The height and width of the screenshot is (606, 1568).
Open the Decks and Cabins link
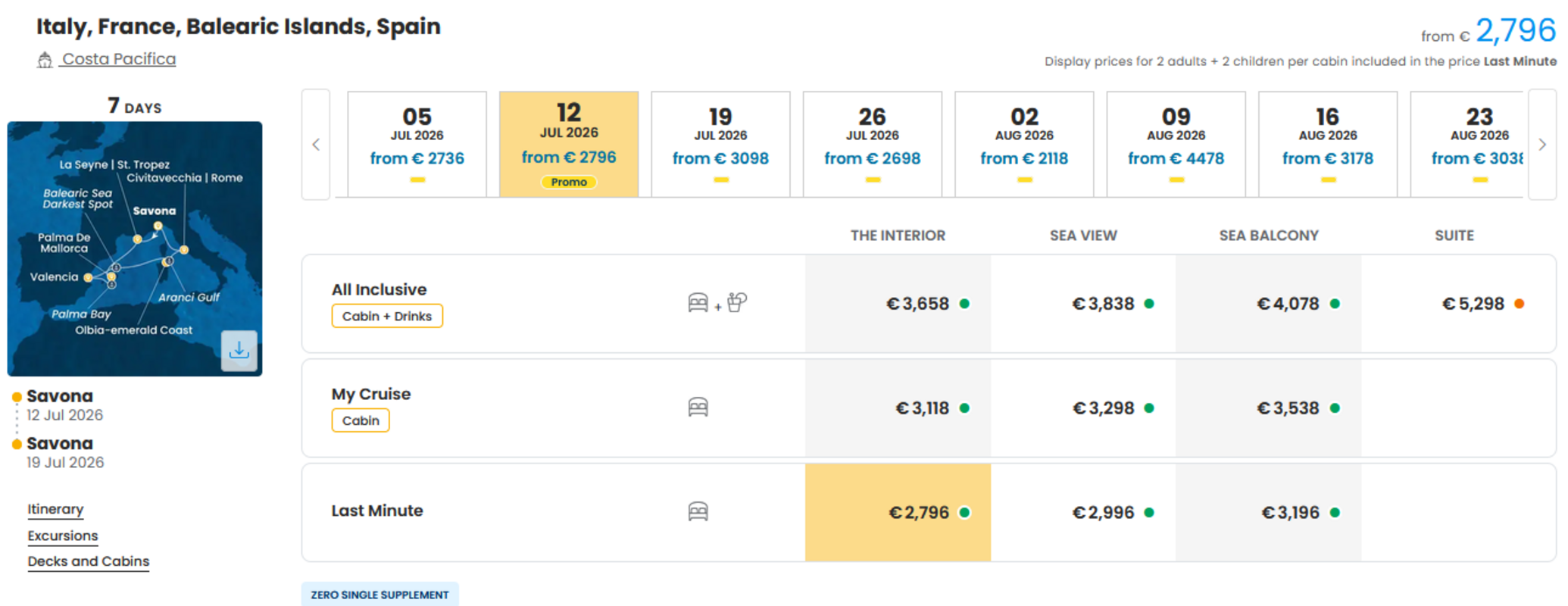(89, 561)
